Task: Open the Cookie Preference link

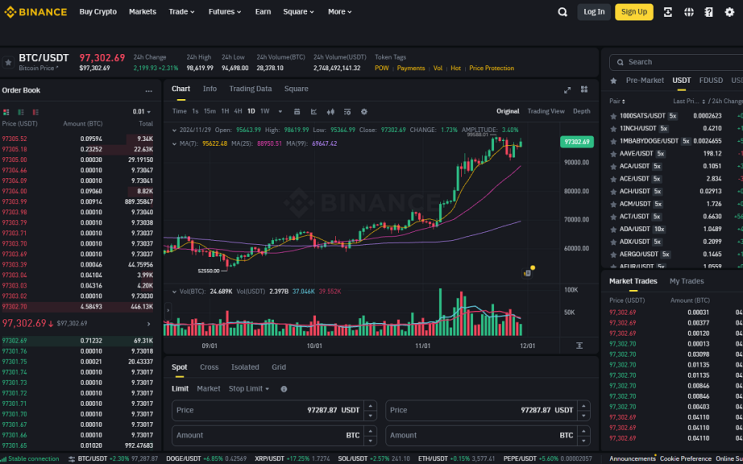Action: coord(685,459)
